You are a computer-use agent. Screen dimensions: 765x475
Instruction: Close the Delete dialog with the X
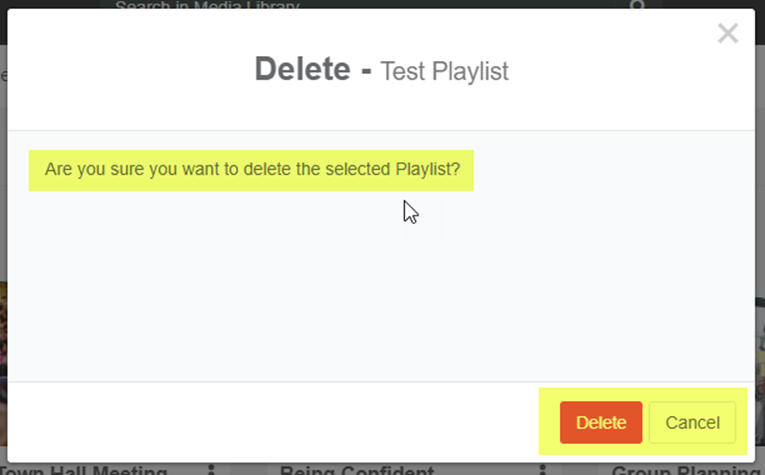click(x=728, y=34)
